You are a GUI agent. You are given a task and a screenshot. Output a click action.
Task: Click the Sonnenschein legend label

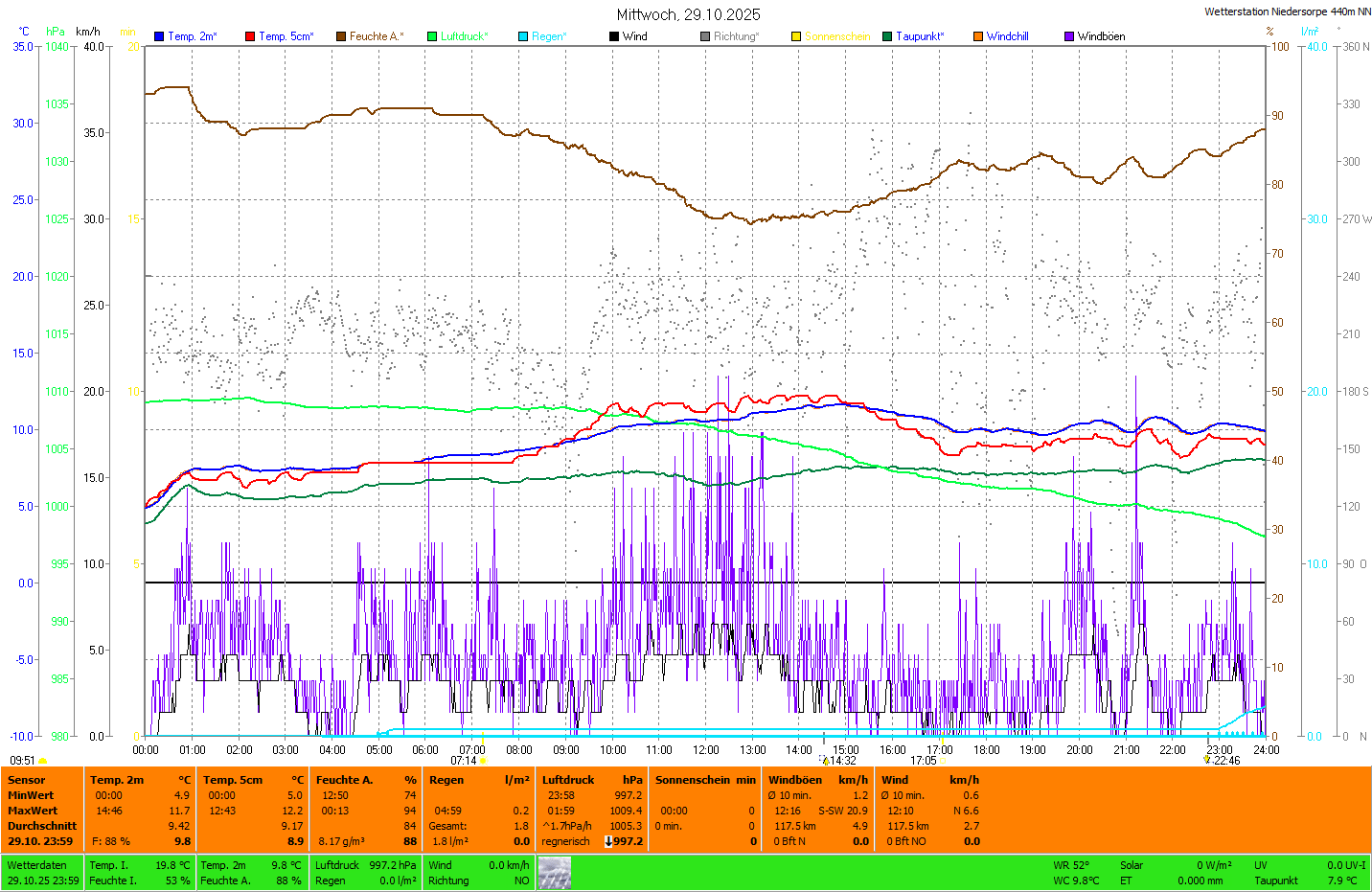(x=837, y=36)
